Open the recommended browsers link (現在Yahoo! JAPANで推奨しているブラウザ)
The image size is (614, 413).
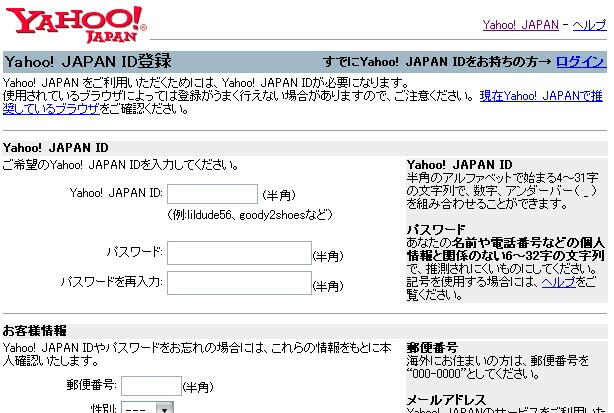click(541, 96)
